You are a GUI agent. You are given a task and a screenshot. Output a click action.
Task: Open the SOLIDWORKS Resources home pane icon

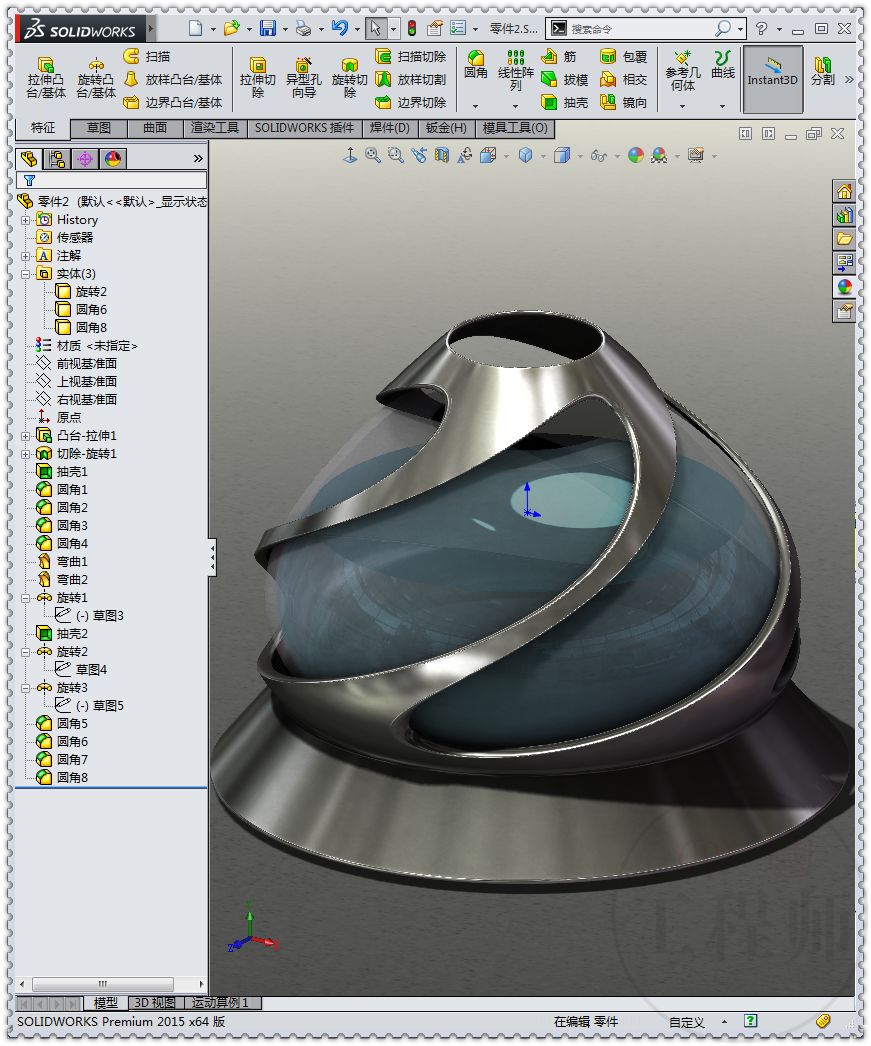point(844,191)
